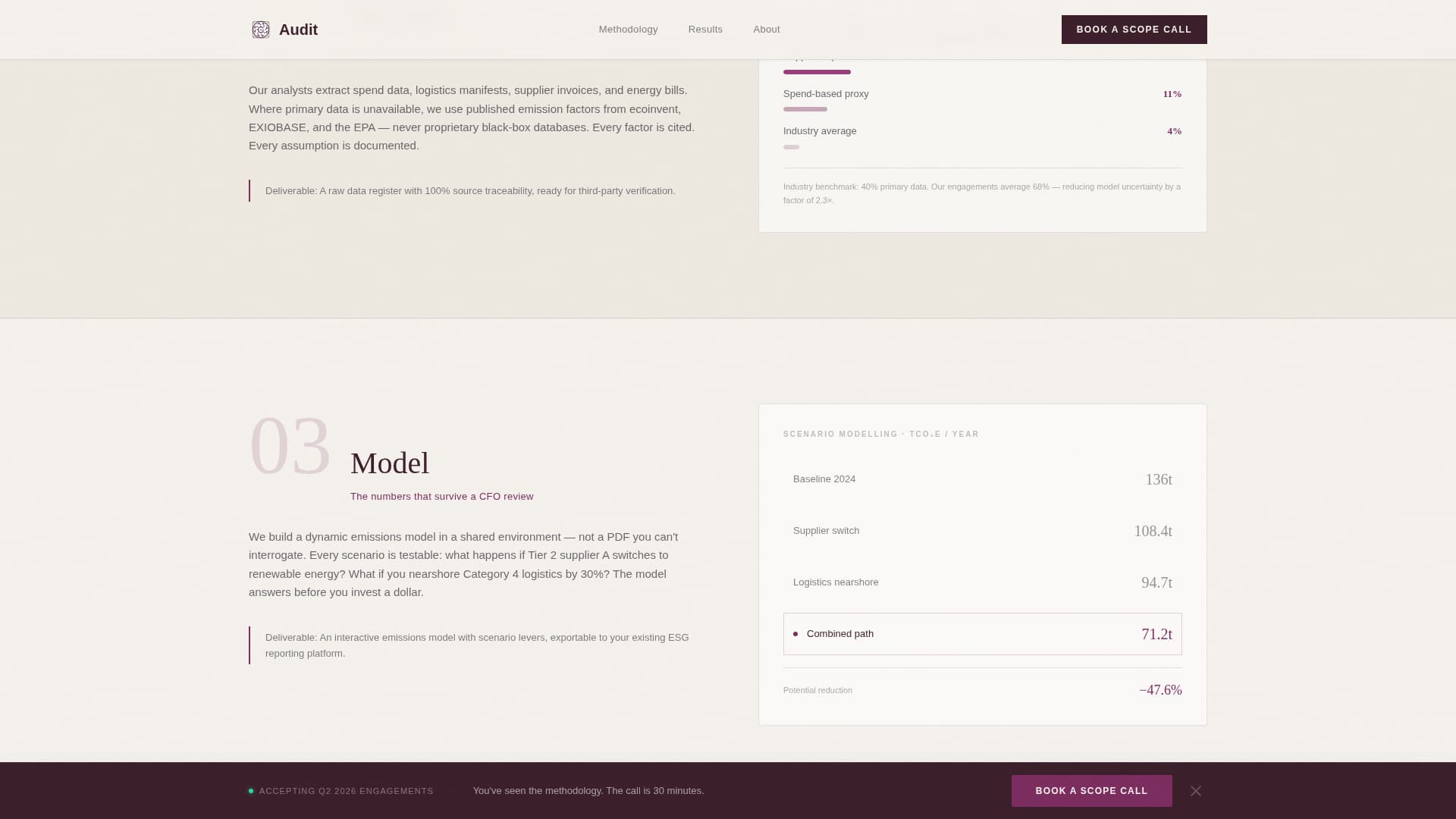This screenshot has height=819, width=1456.
Task: Open the Methodology nav link
Action: point(628,30)
